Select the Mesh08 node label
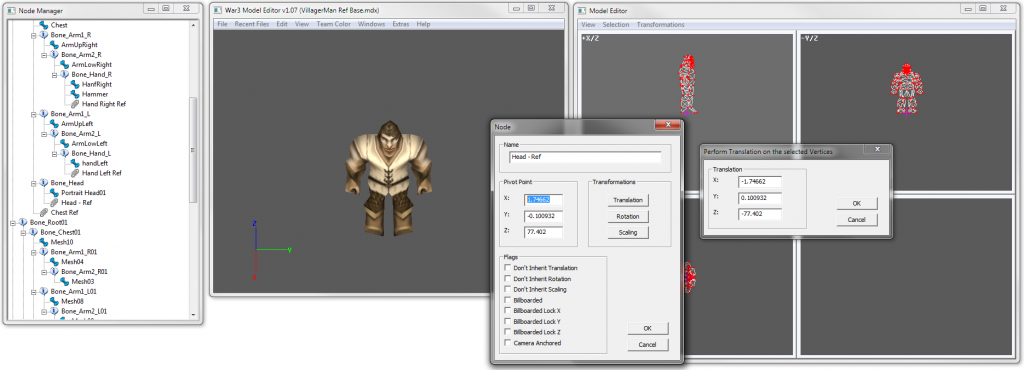 [73, 301]
